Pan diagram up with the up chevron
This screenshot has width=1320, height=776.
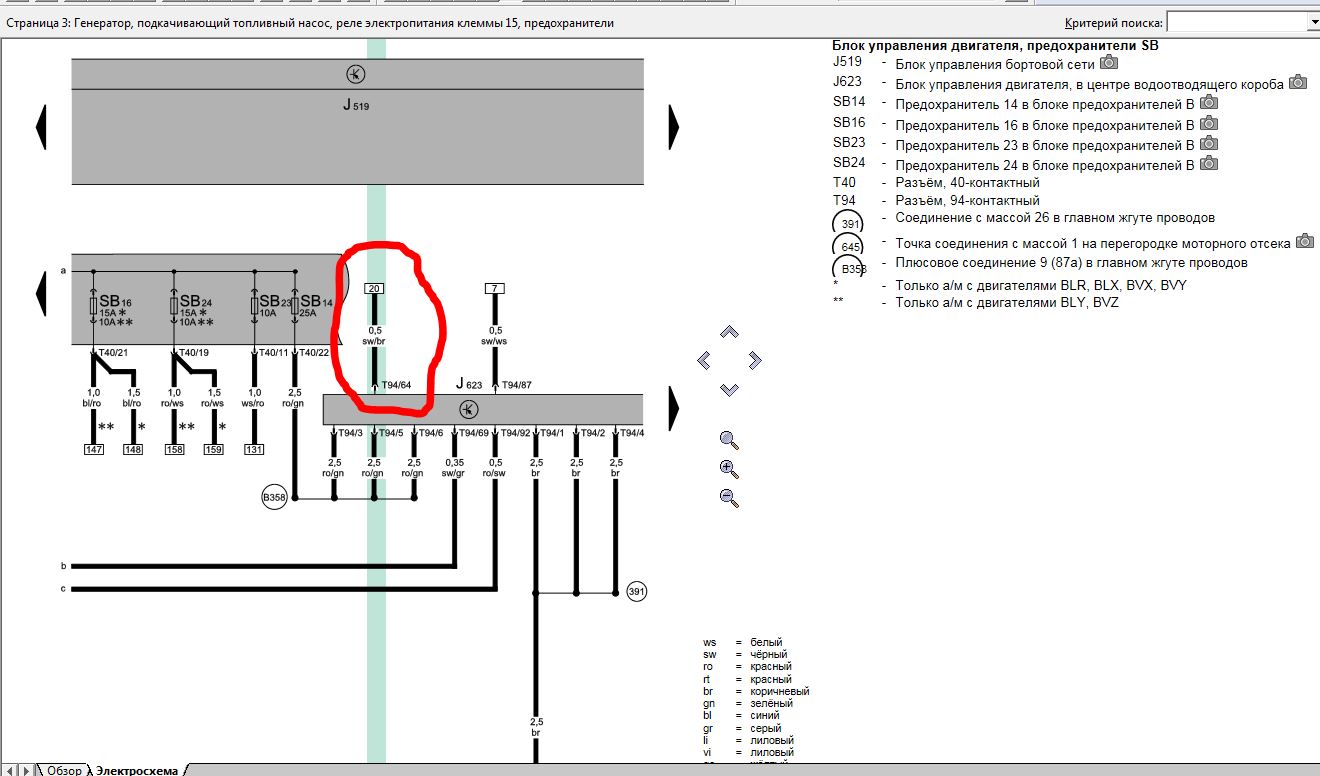coord(729,332)
